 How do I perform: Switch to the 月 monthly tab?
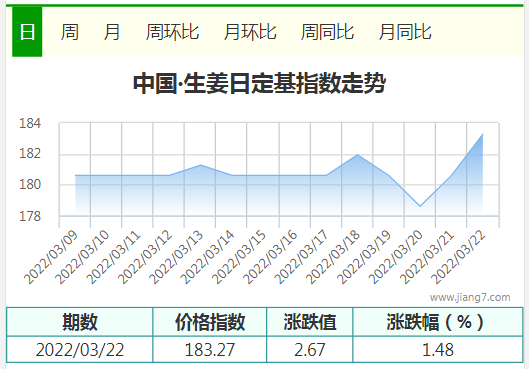[x=112, y=32]
